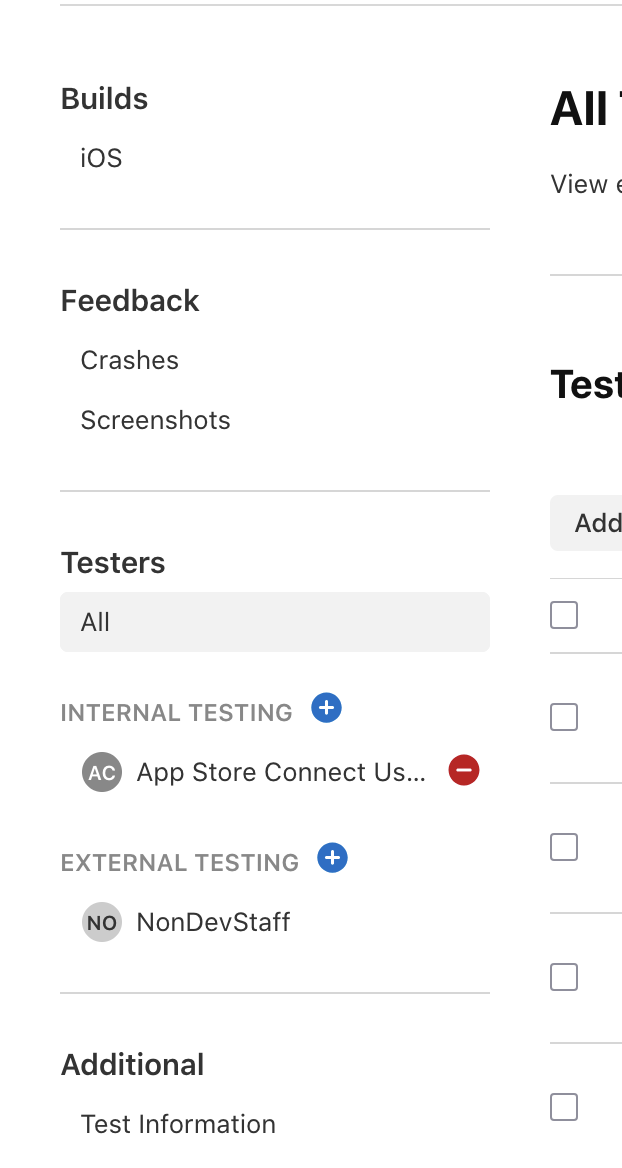Check the fourth tester row checkbox
This screenshot has height=1168, width=622.
pos(564,1107)
